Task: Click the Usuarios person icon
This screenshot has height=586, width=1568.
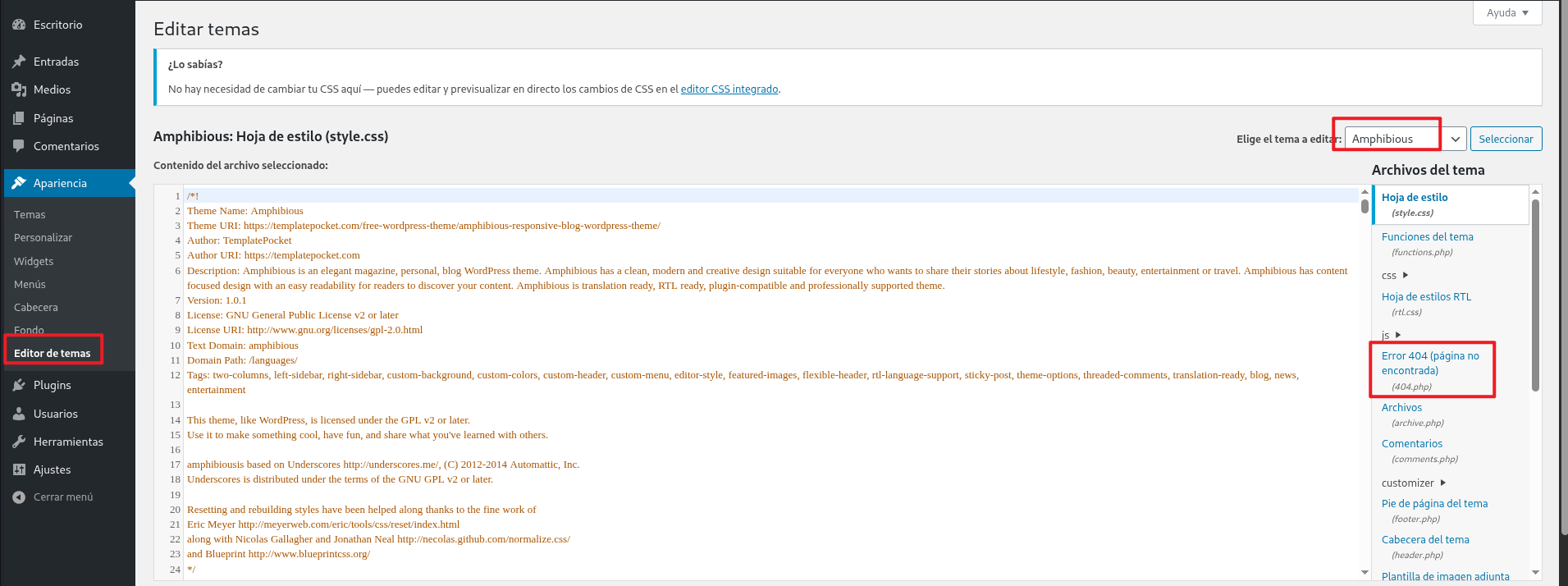Action: (x=19, y=414)
